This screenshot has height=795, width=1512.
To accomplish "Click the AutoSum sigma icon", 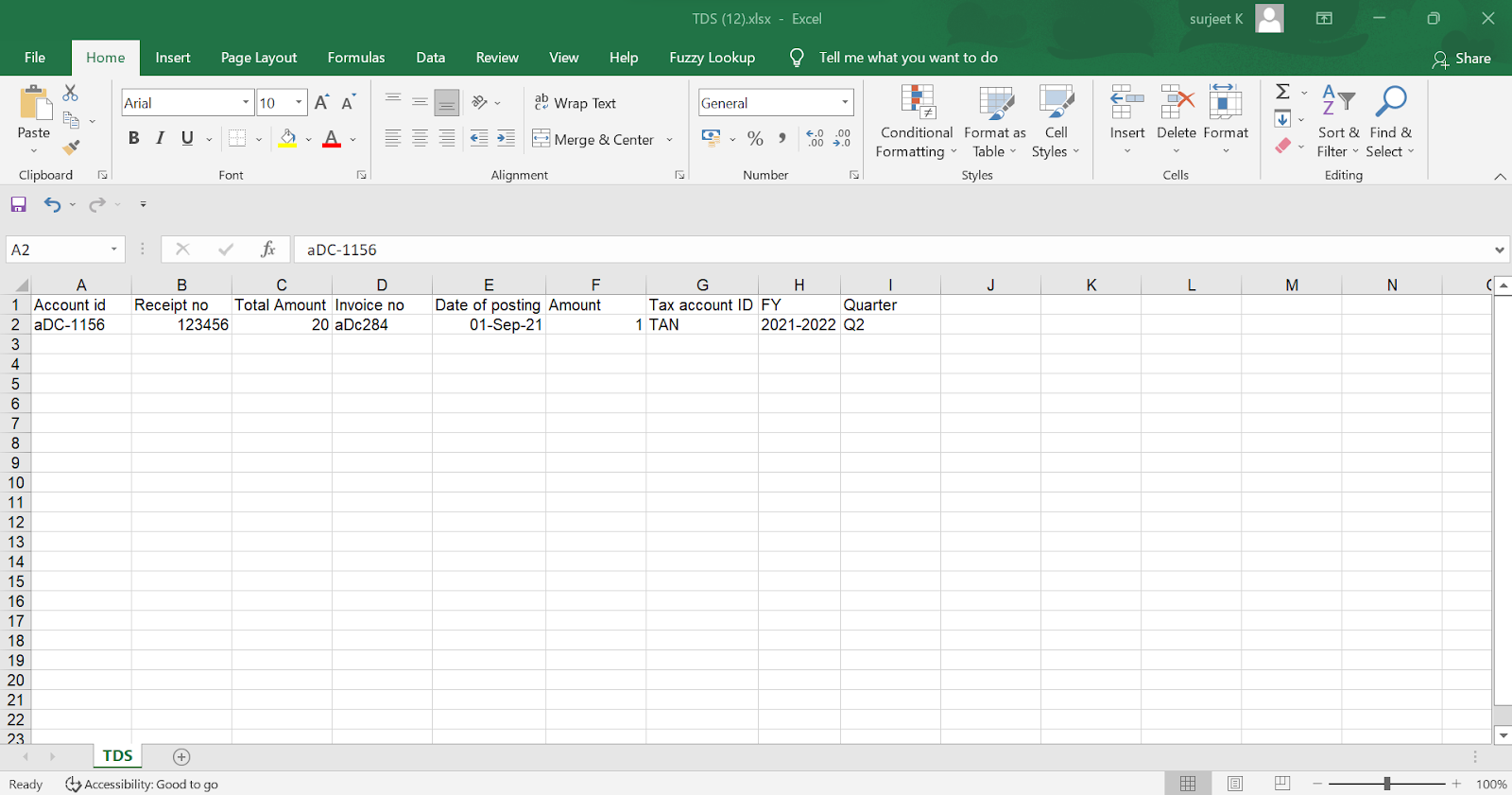I will click(x=1282, y=92).
